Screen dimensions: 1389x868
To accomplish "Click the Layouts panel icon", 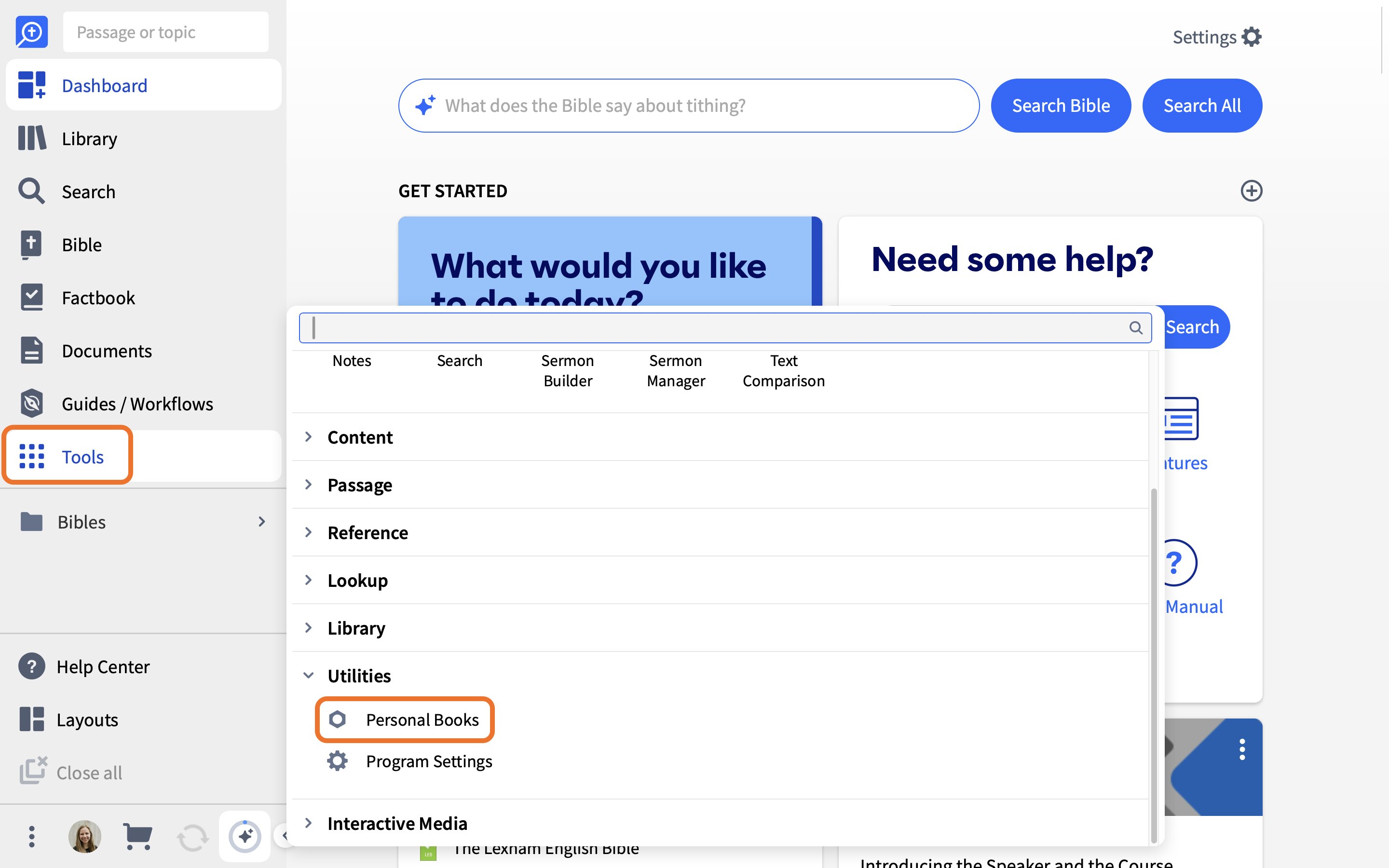I will [x=31, y=719].
